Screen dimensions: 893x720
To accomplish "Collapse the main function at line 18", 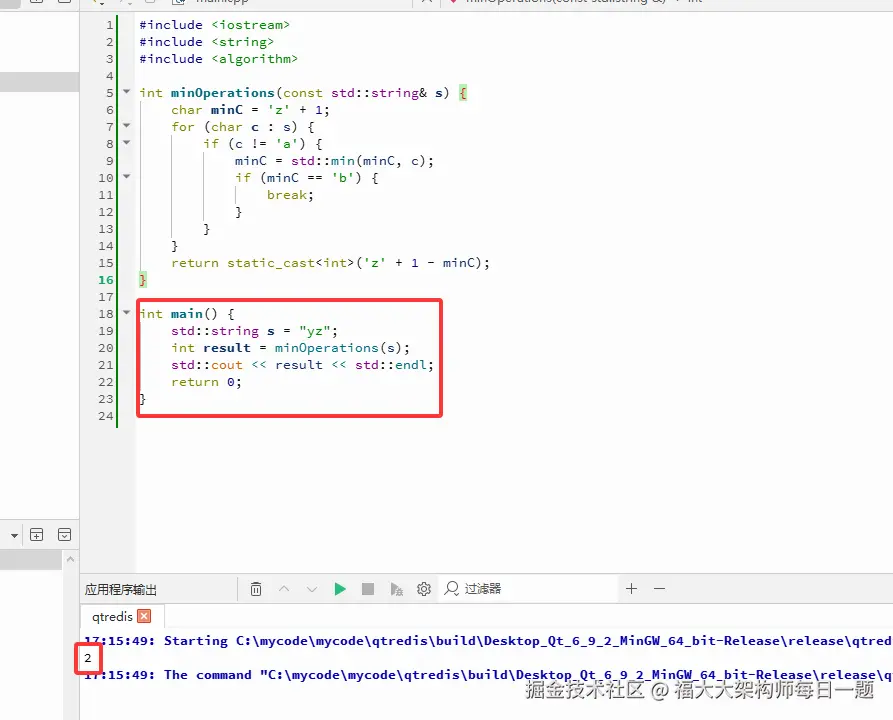I will point(126,312).
